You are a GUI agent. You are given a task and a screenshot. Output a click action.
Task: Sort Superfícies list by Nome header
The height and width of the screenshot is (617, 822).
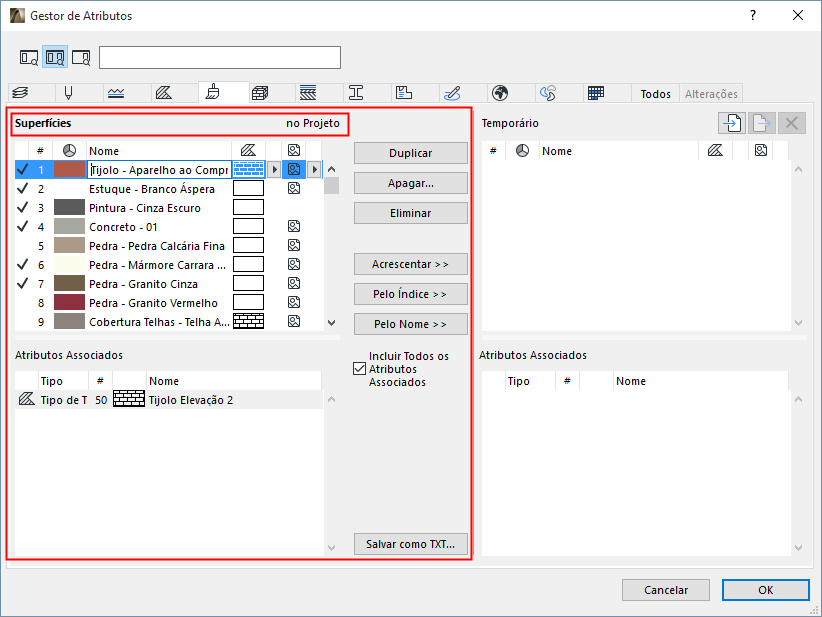click(159, 151)
